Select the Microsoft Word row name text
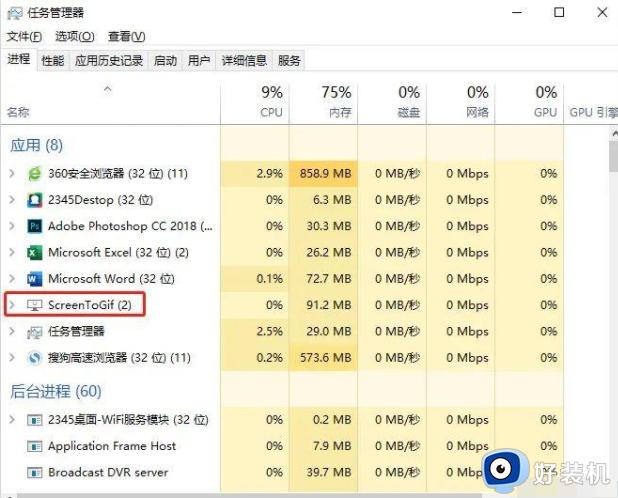The height and width of the screenshot is (498, 618). tap(111, 279)
